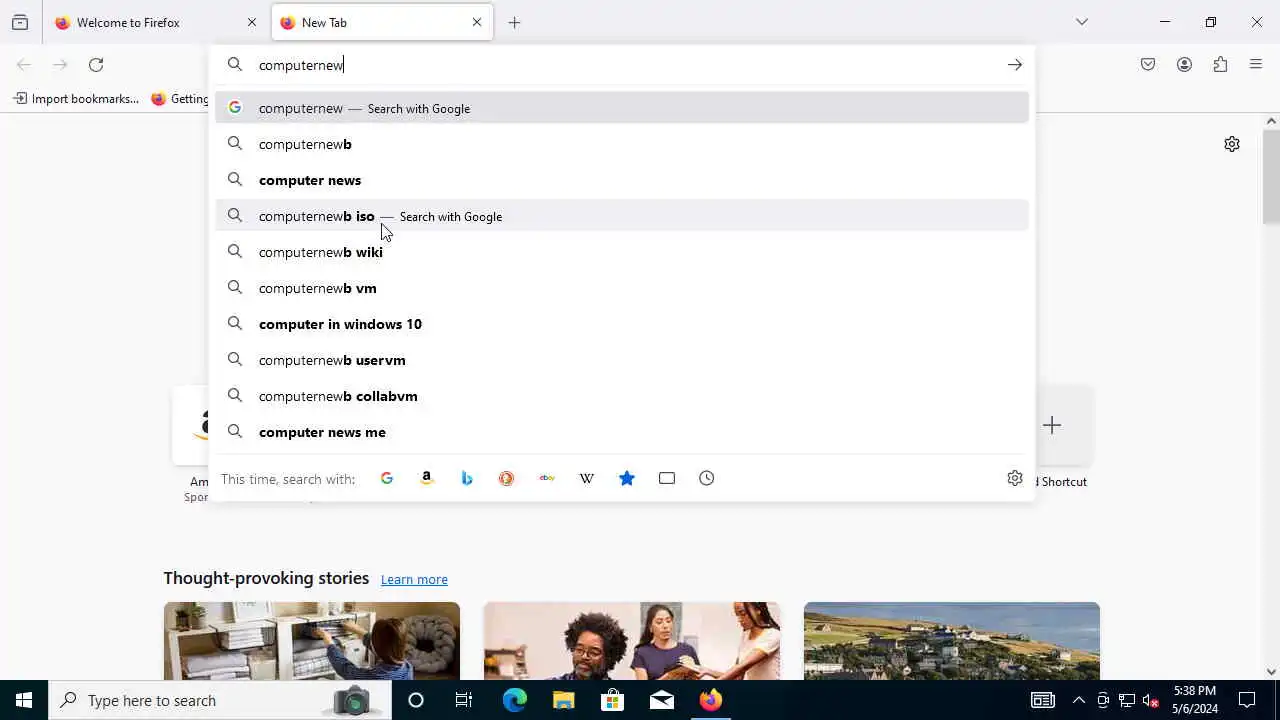Open Mail app from taskbar
The image size is (1280, 720).
pyautogui.click(x=661, y=700)
